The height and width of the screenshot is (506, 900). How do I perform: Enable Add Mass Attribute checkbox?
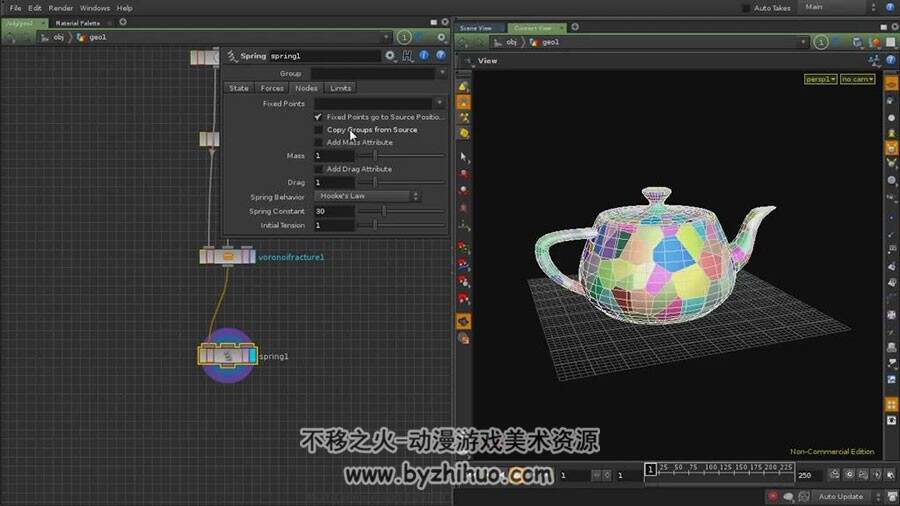[x=318, y=142]
